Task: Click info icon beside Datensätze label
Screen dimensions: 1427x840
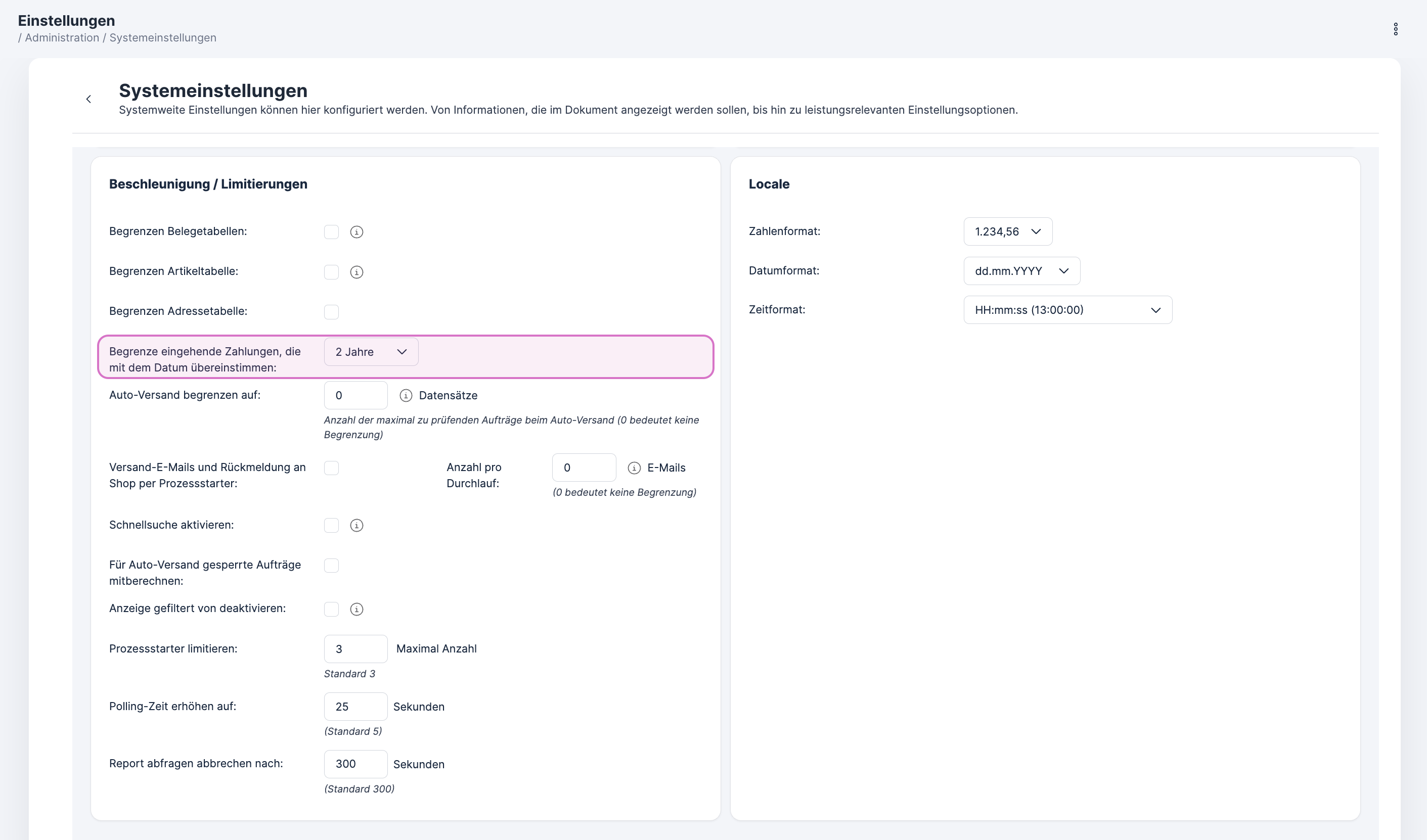Action: point(406,396)
